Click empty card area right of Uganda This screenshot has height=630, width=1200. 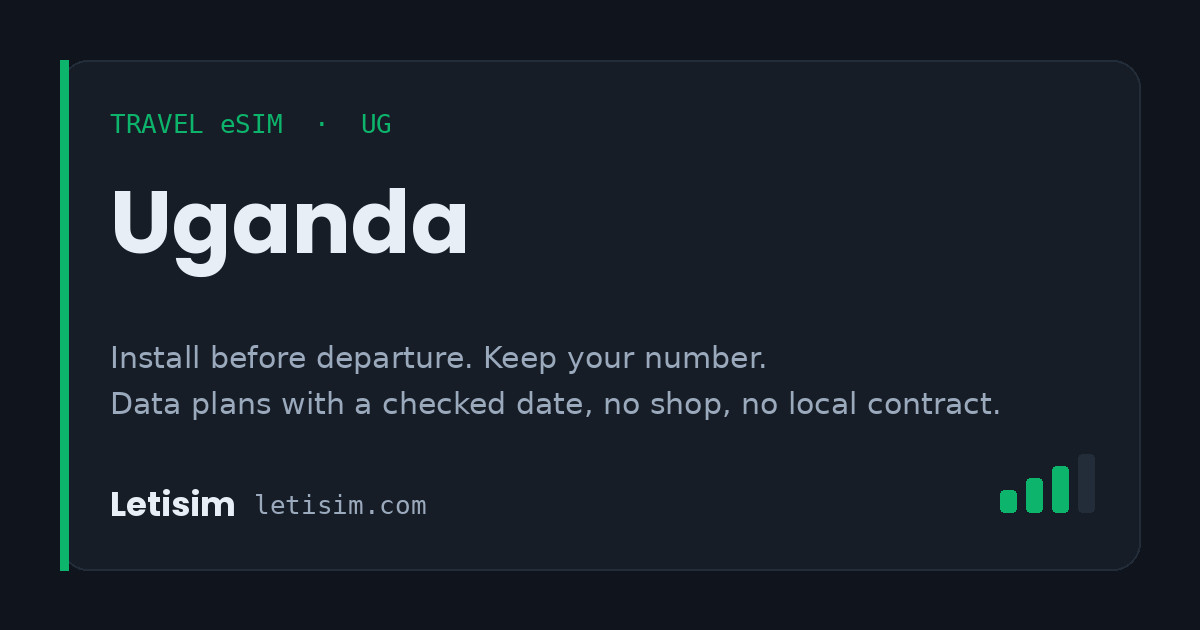[x=800, y=227]
